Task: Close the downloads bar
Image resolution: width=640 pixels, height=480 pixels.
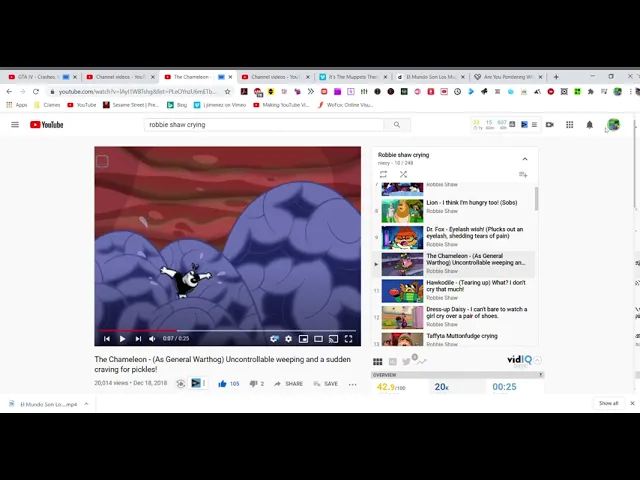Action: pos(632,403)
